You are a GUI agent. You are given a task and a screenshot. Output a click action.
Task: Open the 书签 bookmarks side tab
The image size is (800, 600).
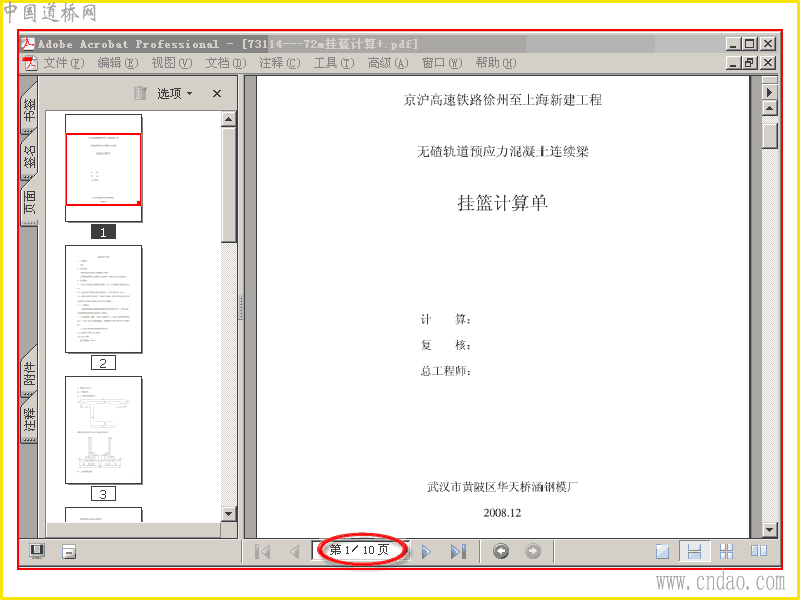tap(29, 109)
